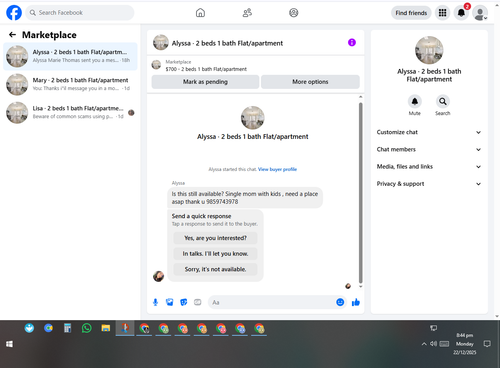500x368 pixels.
Task: Click the chat header title Alyssa listing
Action: tap(227, 43)
